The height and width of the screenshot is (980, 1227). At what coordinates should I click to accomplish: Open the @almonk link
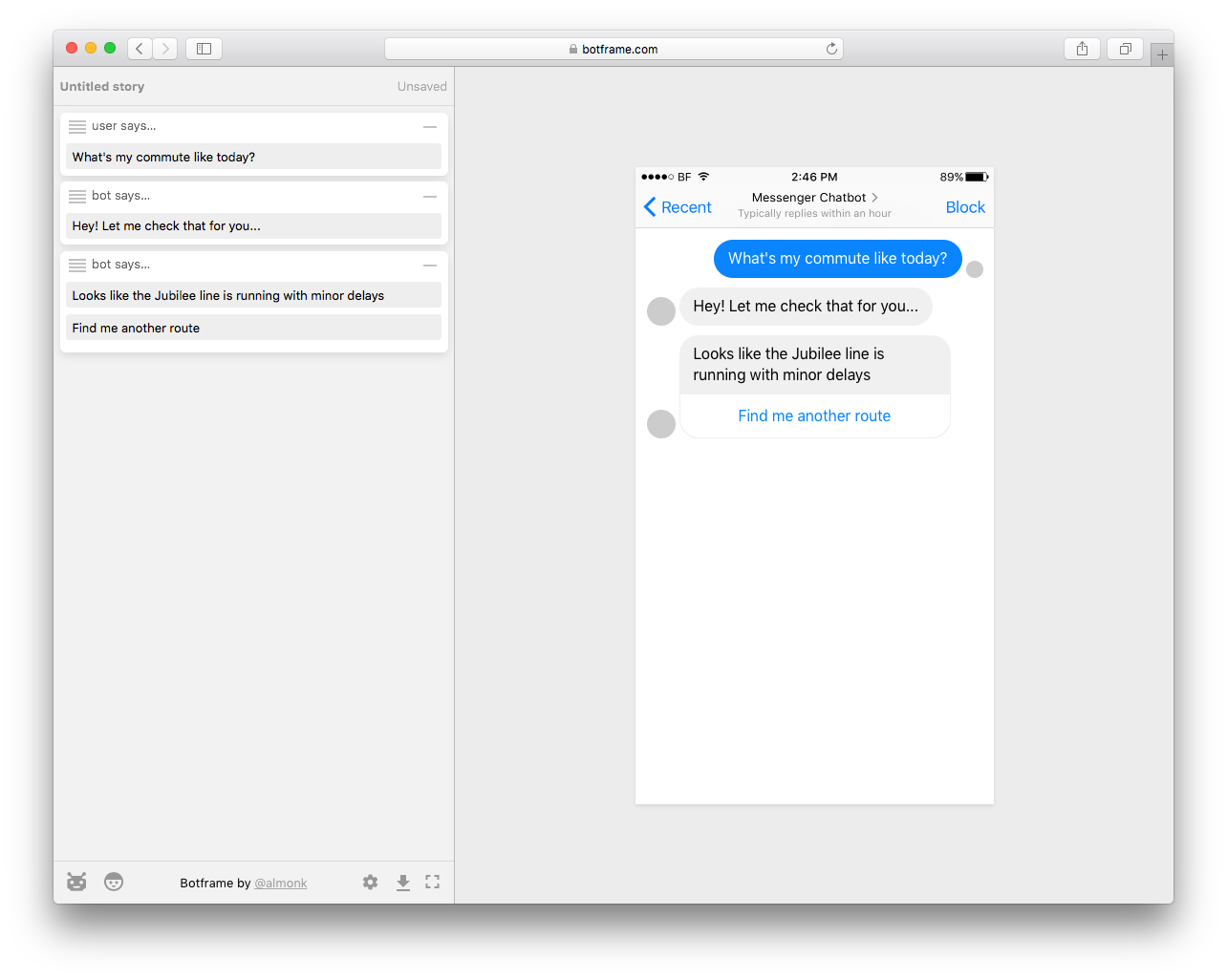click(281, 883)
